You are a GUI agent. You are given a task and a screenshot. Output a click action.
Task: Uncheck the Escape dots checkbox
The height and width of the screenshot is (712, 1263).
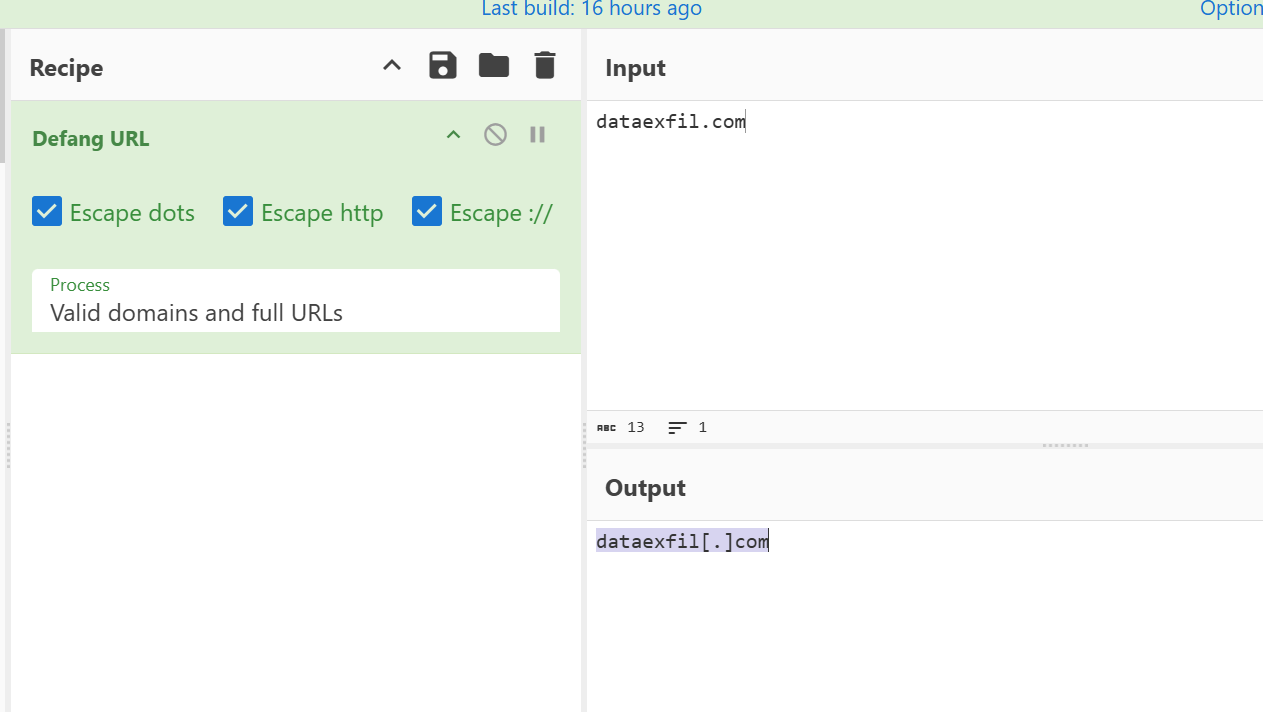[47, 212]
